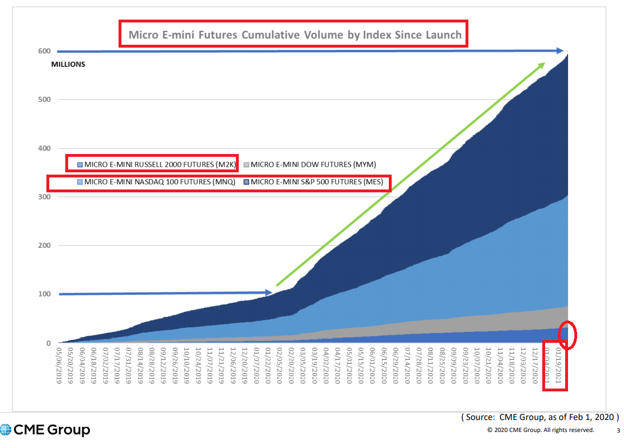This screenshot has height=448, width=624.
Task: Click the 09/09/2020 date on the x-axis
Action: 452,366
